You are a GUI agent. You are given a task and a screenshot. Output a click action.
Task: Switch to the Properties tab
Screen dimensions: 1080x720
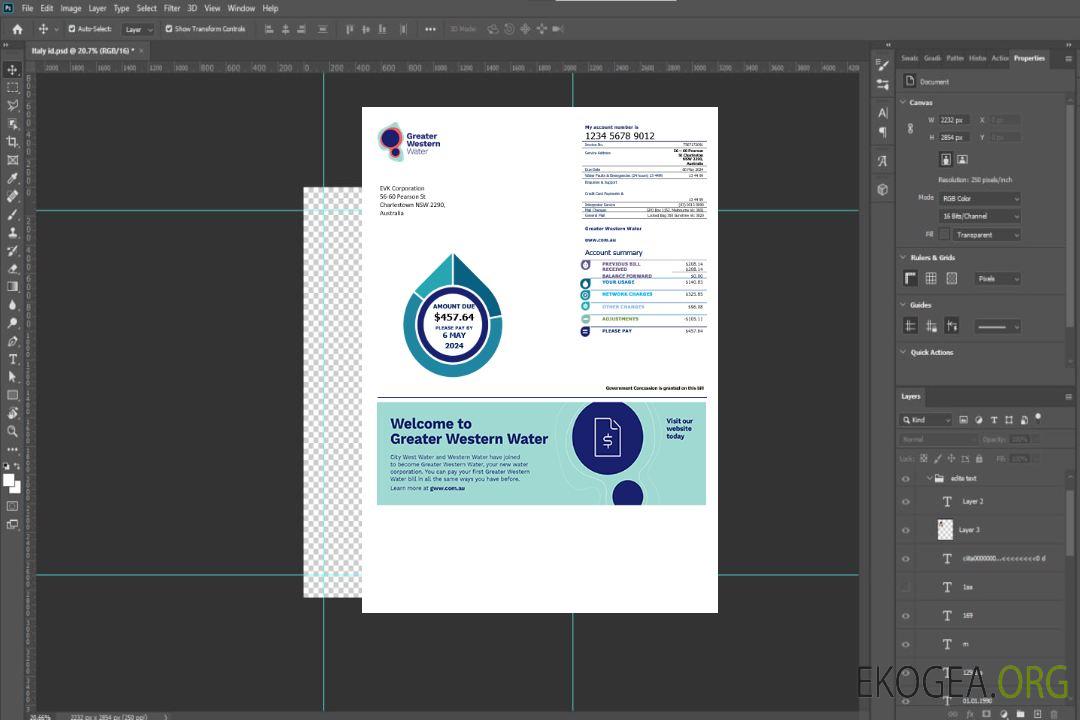point(1029,58)
